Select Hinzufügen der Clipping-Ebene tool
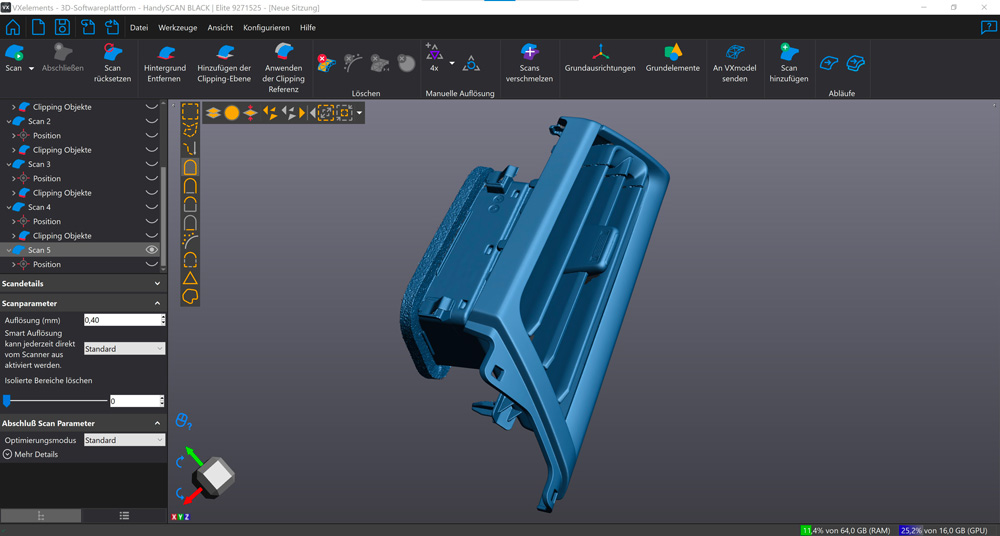Image resolution: width=1000 pixels, height=536 pixels. 224,53
